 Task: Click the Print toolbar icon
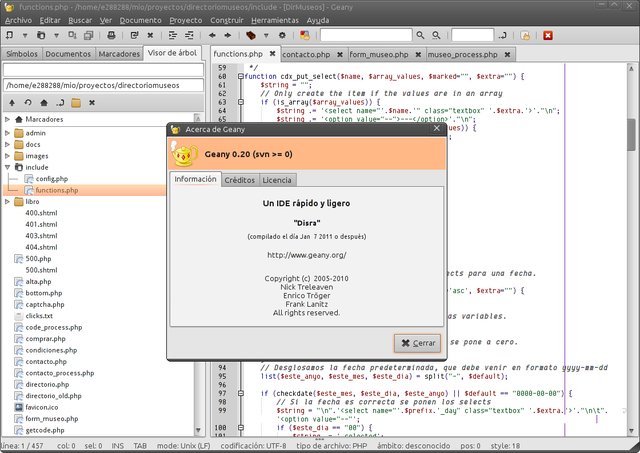(111, 36)
